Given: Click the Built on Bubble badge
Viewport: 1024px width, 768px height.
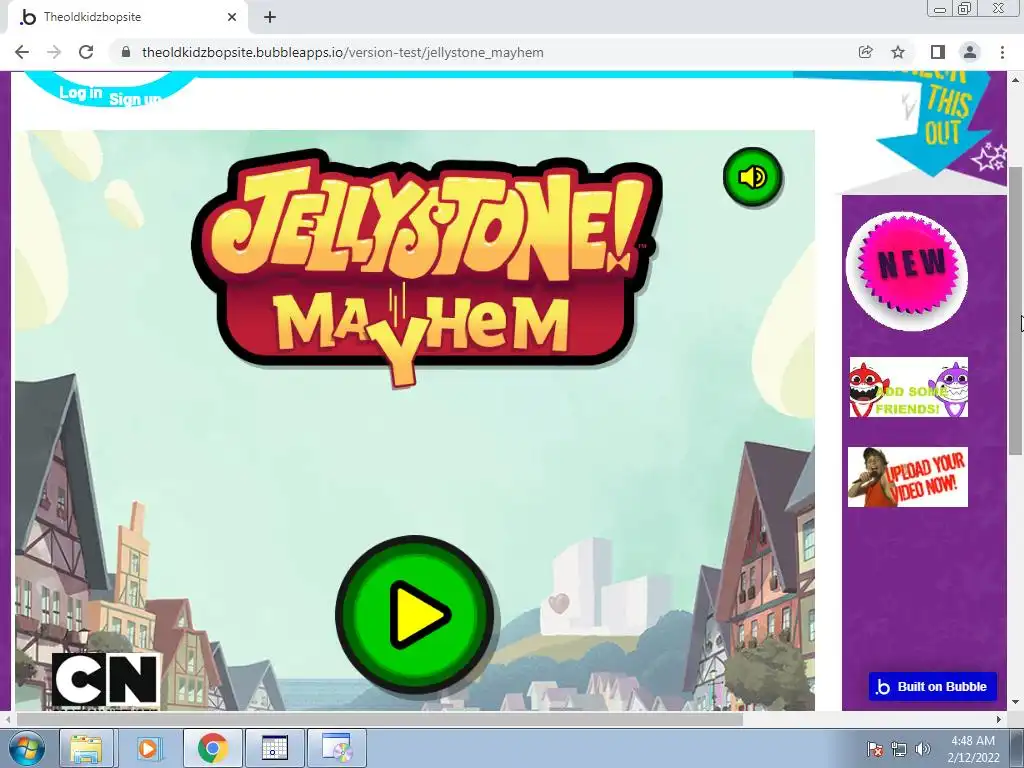Looking at the screenshot, I should click(933, 686).
